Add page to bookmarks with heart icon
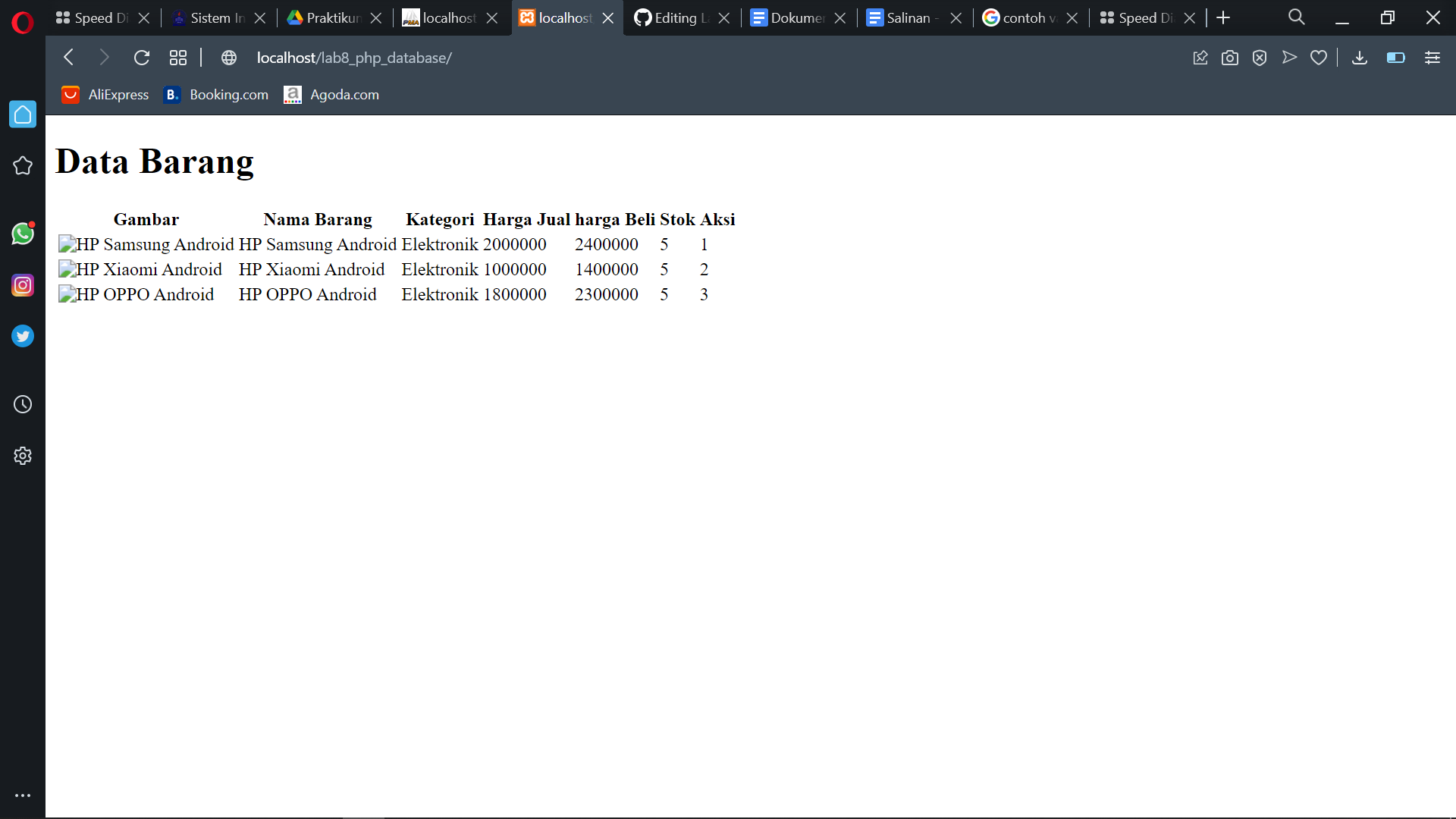 (1319, 57)
